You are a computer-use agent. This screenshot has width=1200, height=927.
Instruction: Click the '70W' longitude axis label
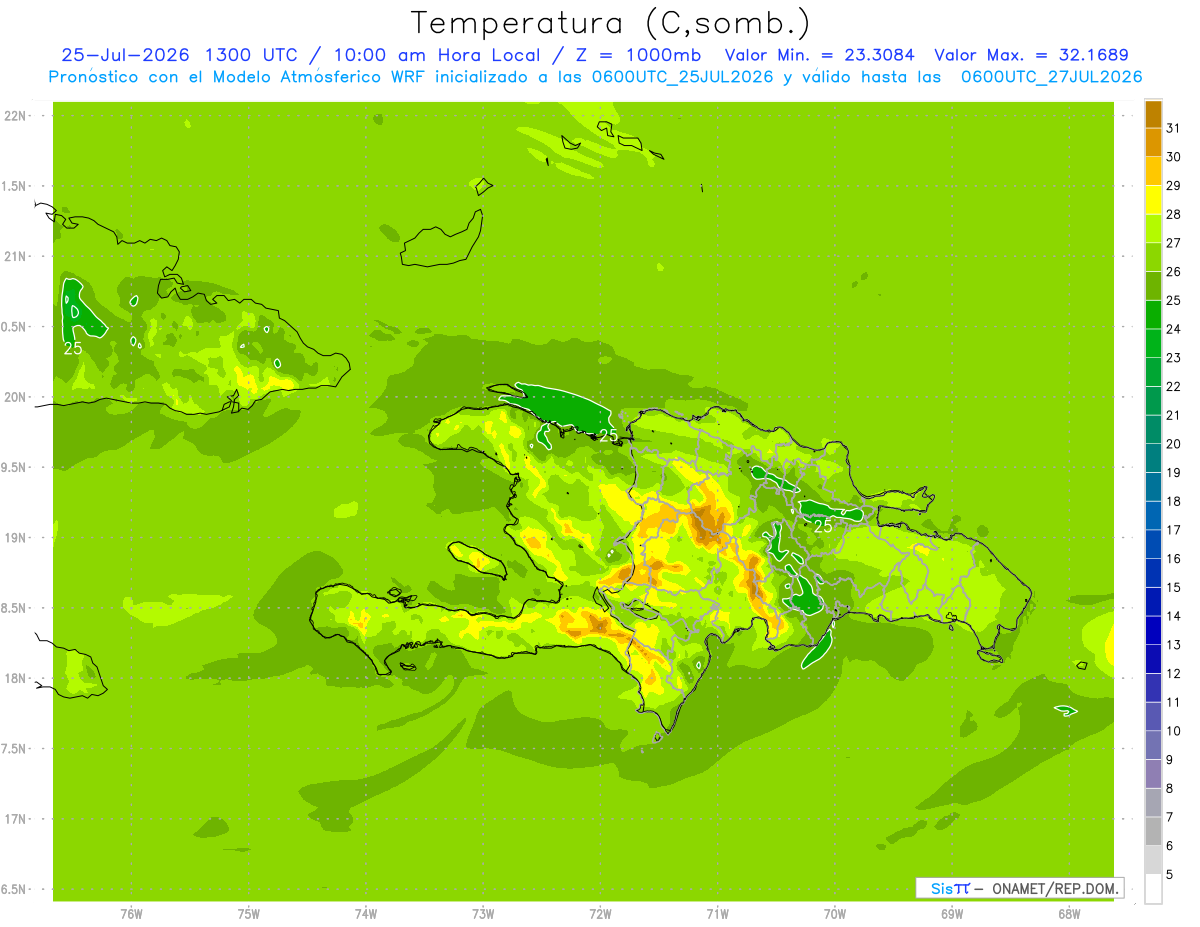tap(835, 915)
